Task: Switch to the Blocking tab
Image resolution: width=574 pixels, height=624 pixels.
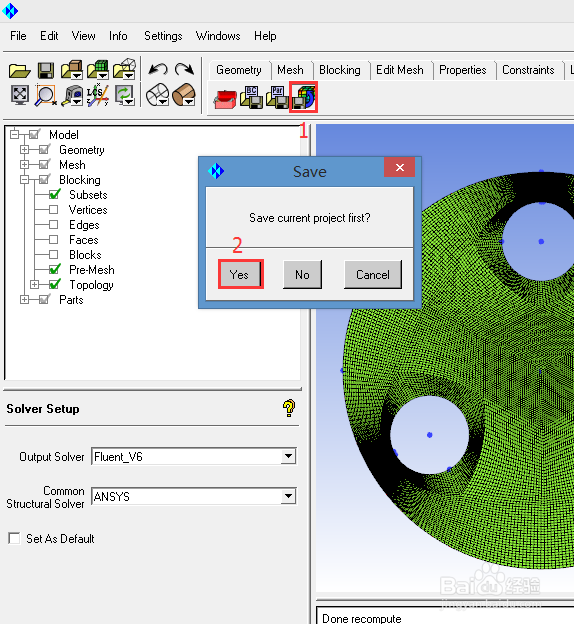Action: [340, 70]
